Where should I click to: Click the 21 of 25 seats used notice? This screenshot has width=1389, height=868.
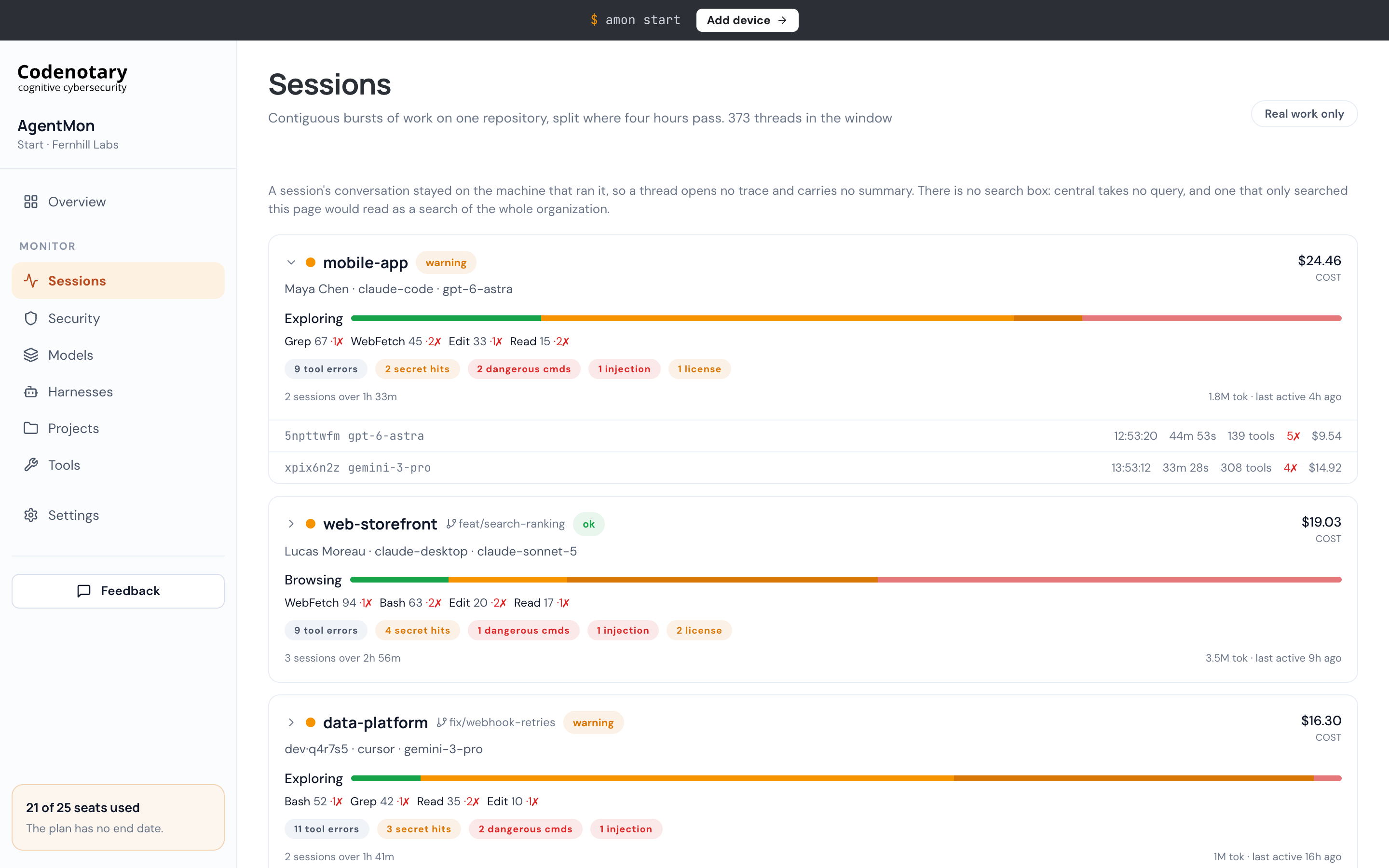pyautogui.click(x=118, y=817)
